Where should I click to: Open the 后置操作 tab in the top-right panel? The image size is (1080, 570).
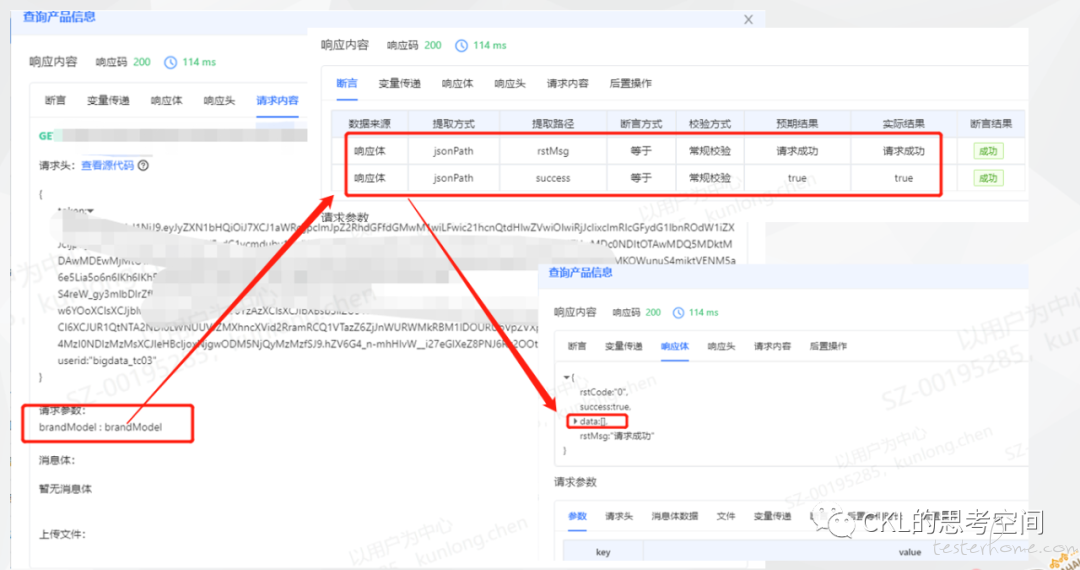(630, 83)
